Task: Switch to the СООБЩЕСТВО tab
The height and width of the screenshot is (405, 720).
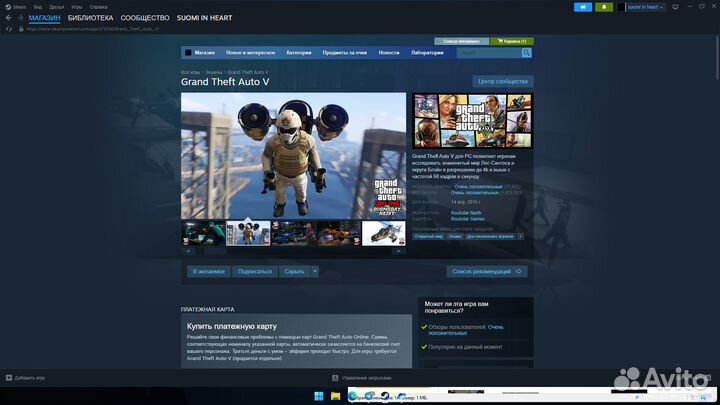Action: click(145, 18)
